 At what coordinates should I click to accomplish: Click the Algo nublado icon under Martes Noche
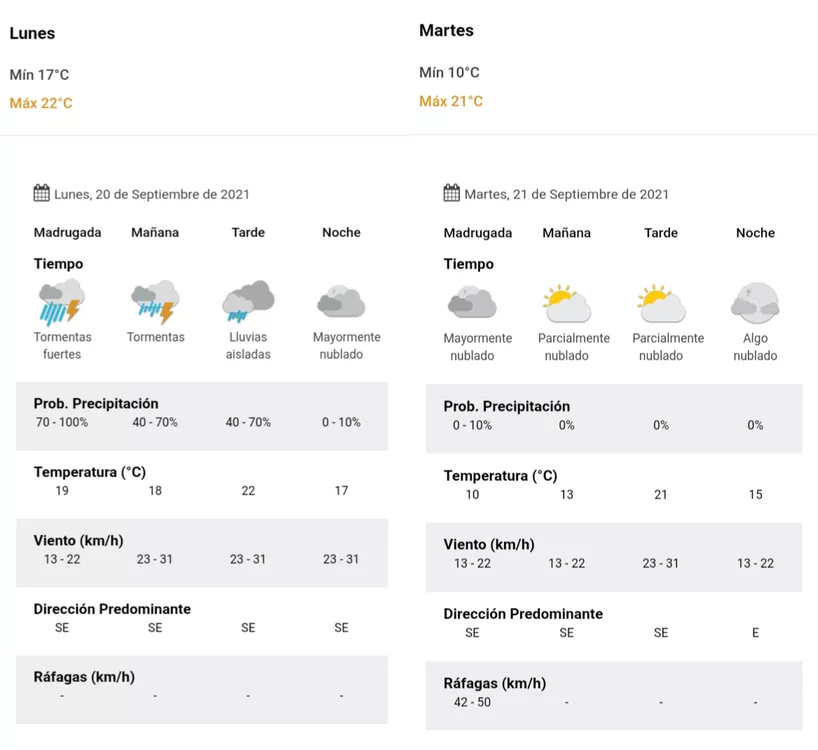[754, 299]
